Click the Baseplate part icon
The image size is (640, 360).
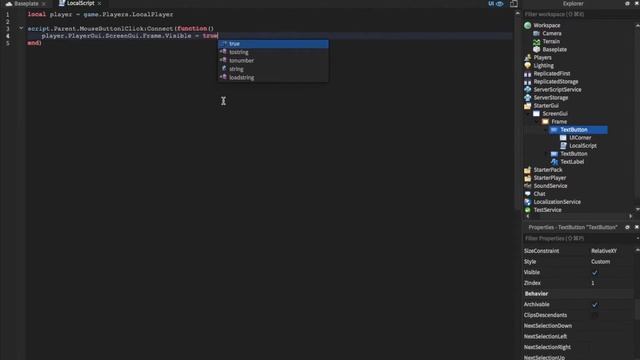(536, 49)
